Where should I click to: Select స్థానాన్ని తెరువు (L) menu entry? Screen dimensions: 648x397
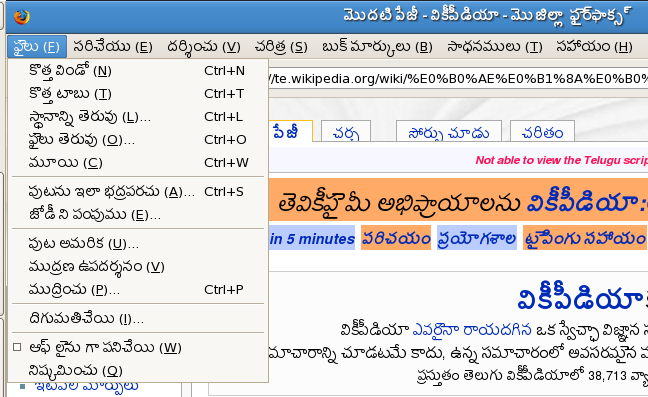[x=138, y=117]
